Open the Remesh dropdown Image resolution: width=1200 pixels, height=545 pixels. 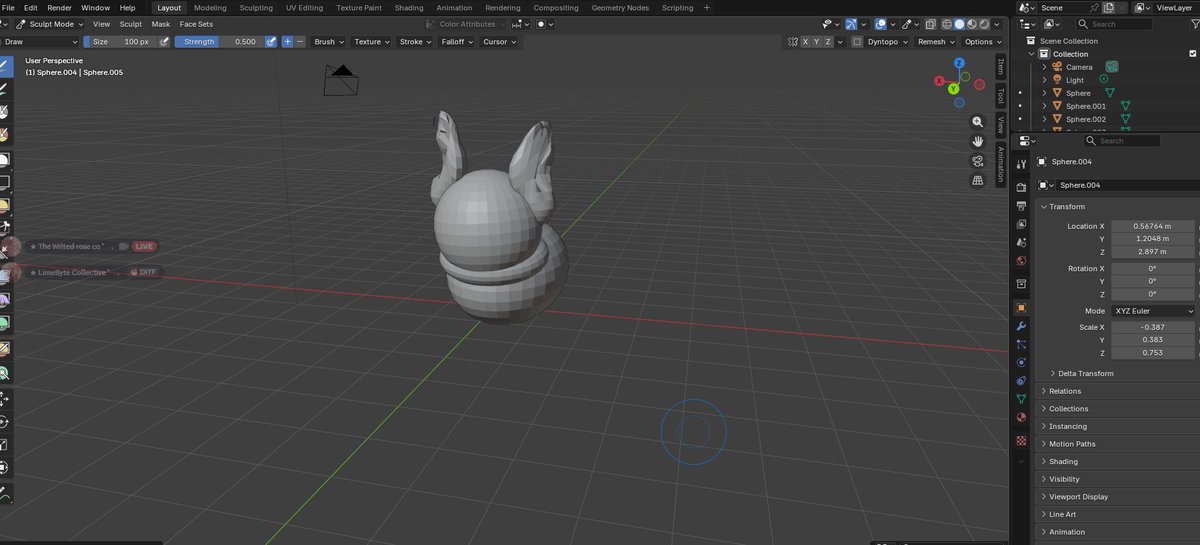[x=936, y=42]
